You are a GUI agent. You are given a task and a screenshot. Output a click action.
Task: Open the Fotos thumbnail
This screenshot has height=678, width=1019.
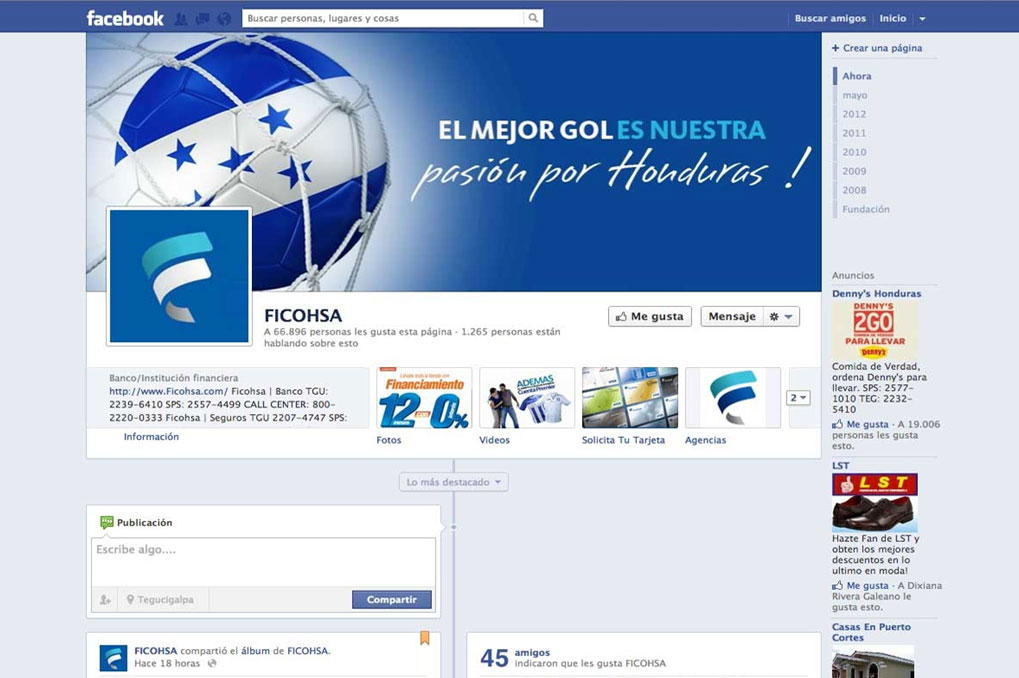tap(424, 398)
